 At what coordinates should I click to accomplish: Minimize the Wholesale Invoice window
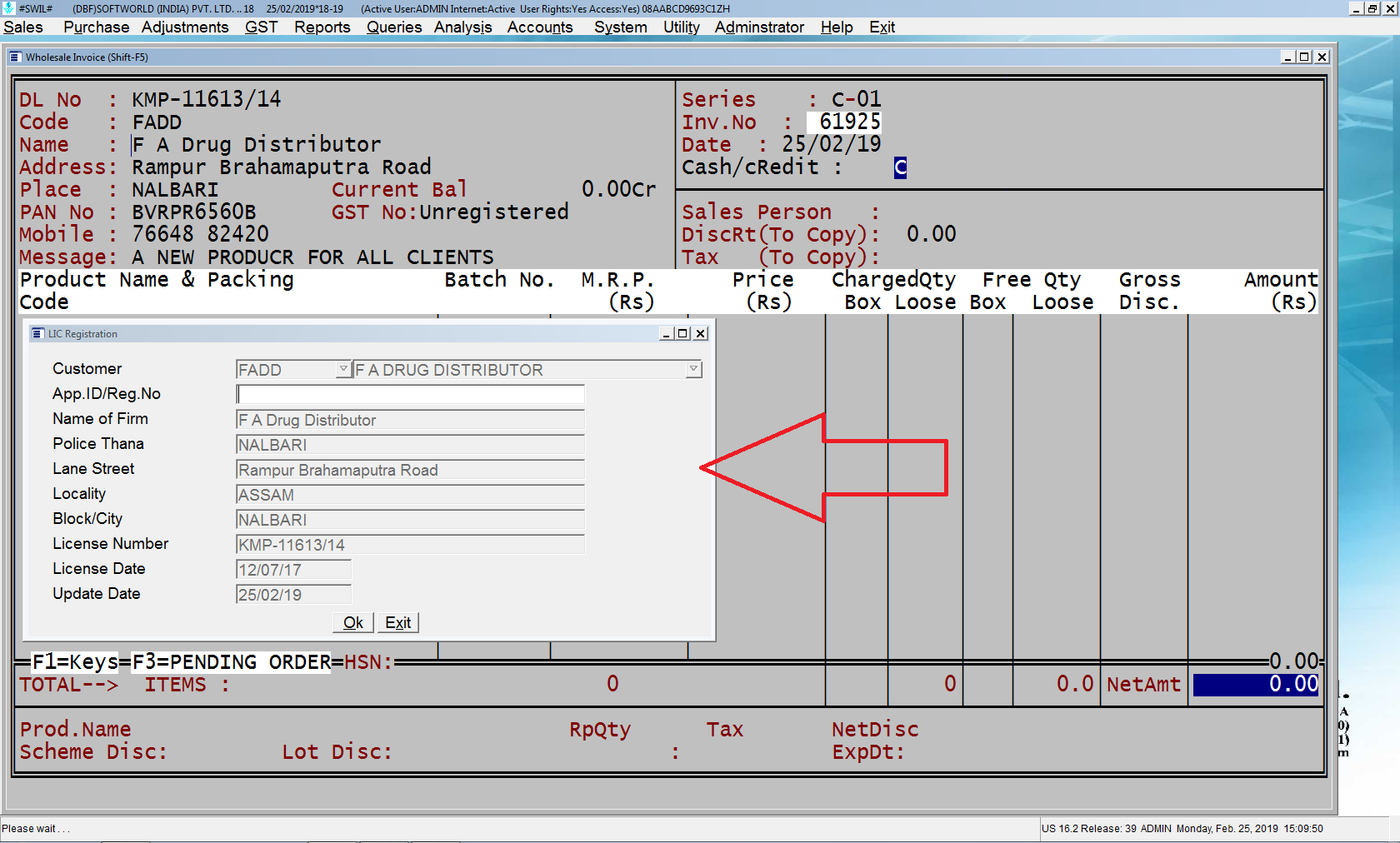click(1287, 57)
